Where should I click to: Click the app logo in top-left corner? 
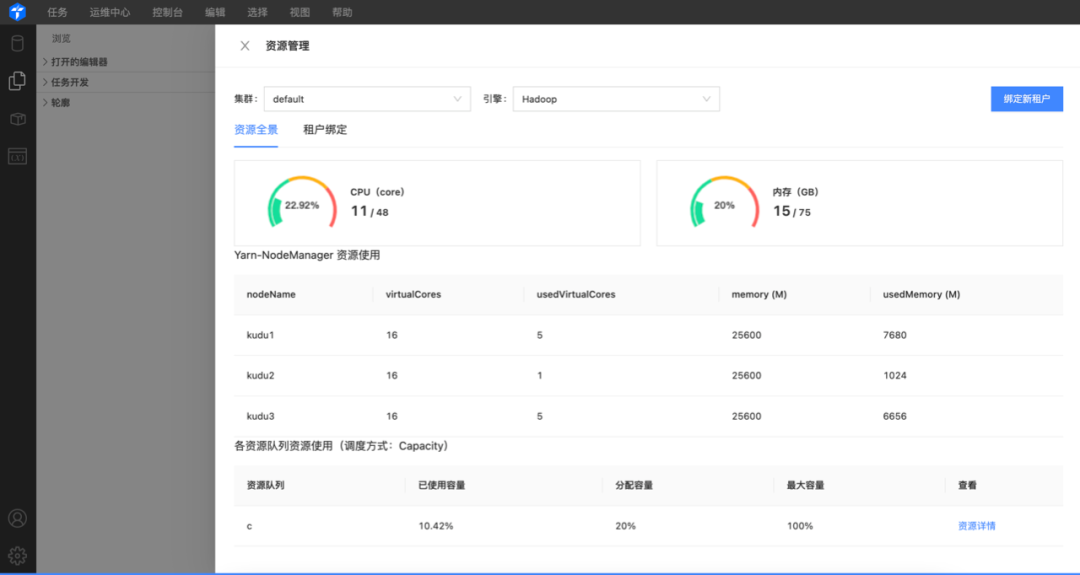click(17, 12)
